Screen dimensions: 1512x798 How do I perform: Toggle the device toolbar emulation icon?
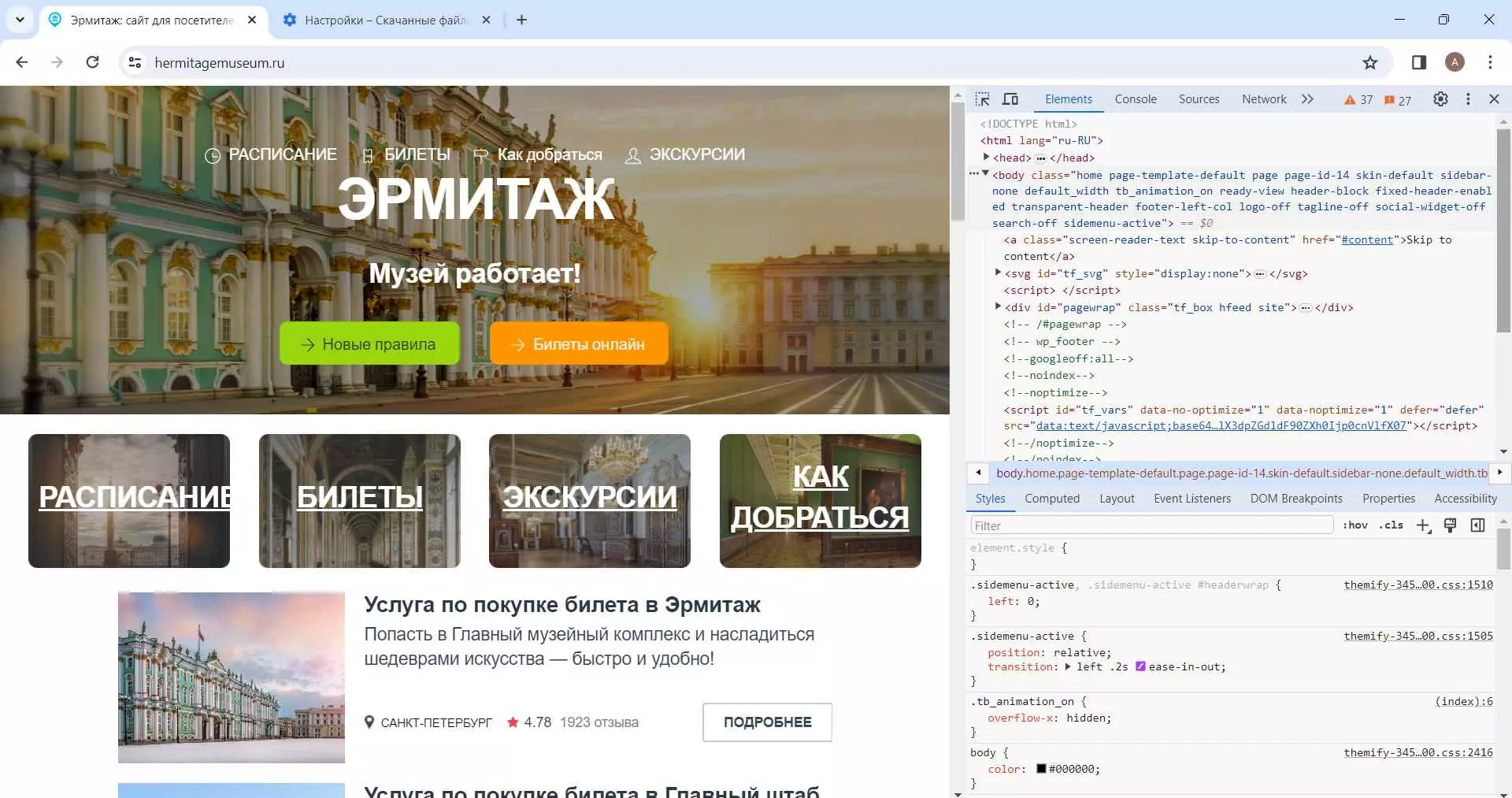[x=1010, y=99]
